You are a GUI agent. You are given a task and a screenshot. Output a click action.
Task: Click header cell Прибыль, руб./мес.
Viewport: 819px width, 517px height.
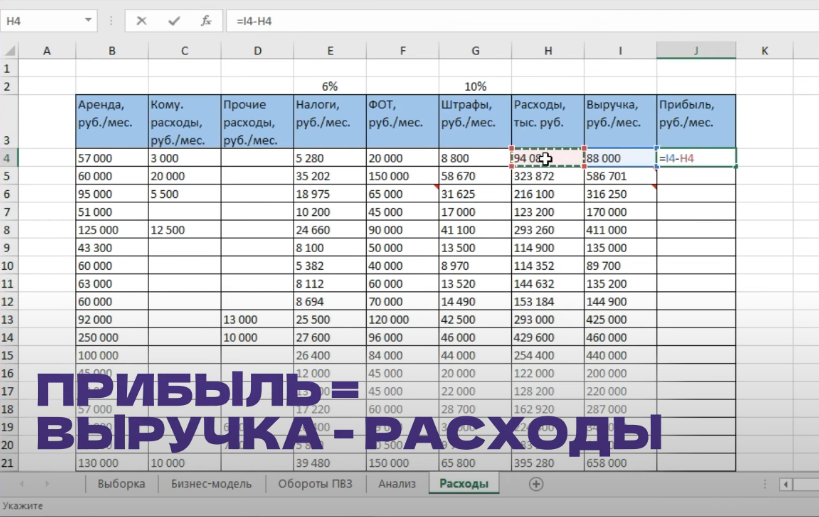click(696, 122)
